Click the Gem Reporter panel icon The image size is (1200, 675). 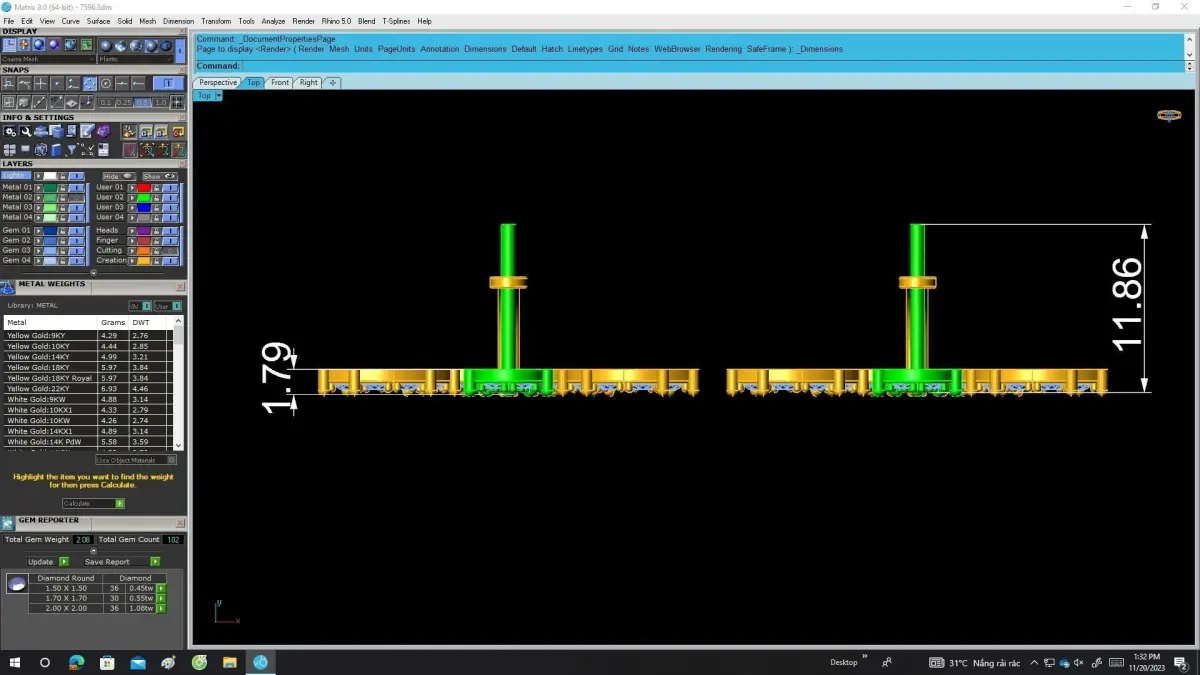tap(8, 523)
